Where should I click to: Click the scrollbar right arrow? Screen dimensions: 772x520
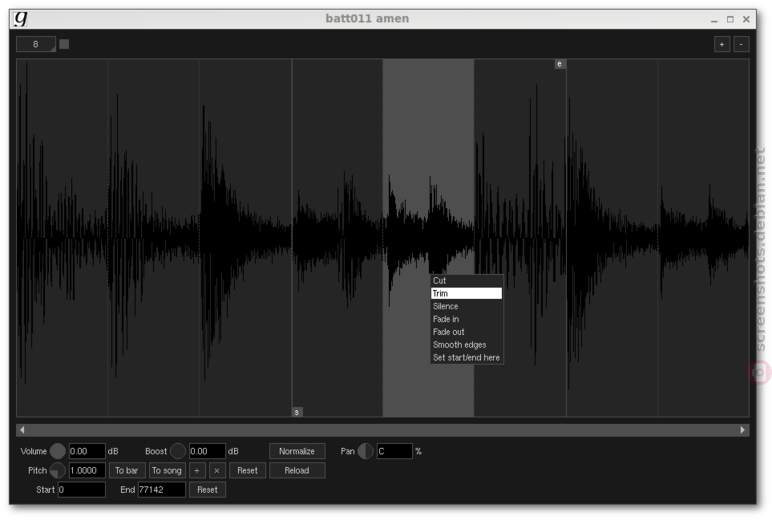click(x=742, y=430)
